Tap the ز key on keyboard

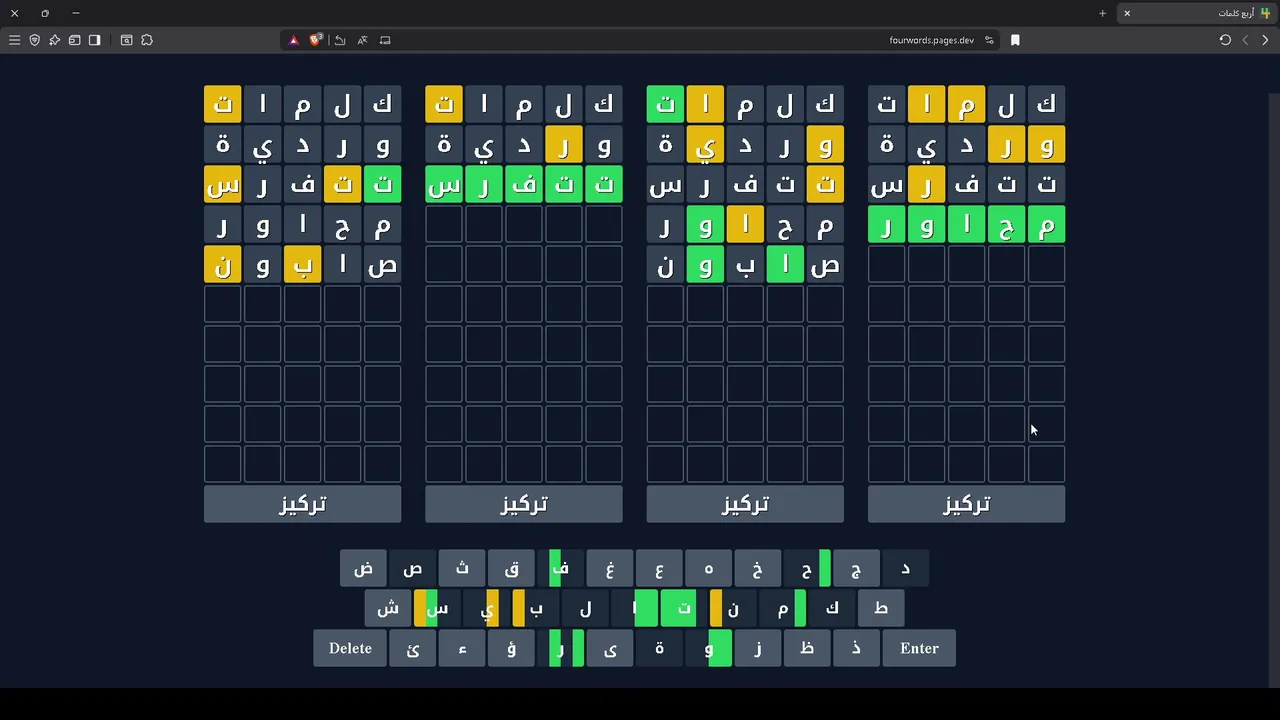[x=757, y=648]
